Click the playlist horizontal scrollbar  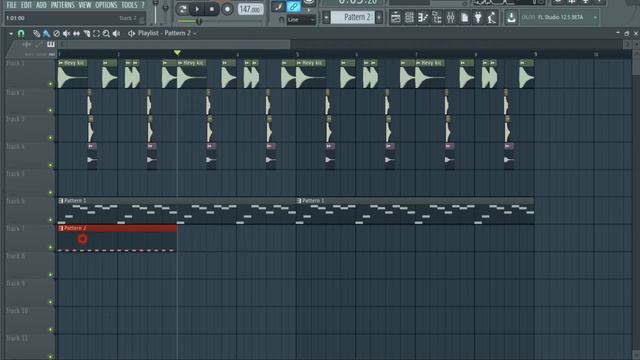pos(176,44)
